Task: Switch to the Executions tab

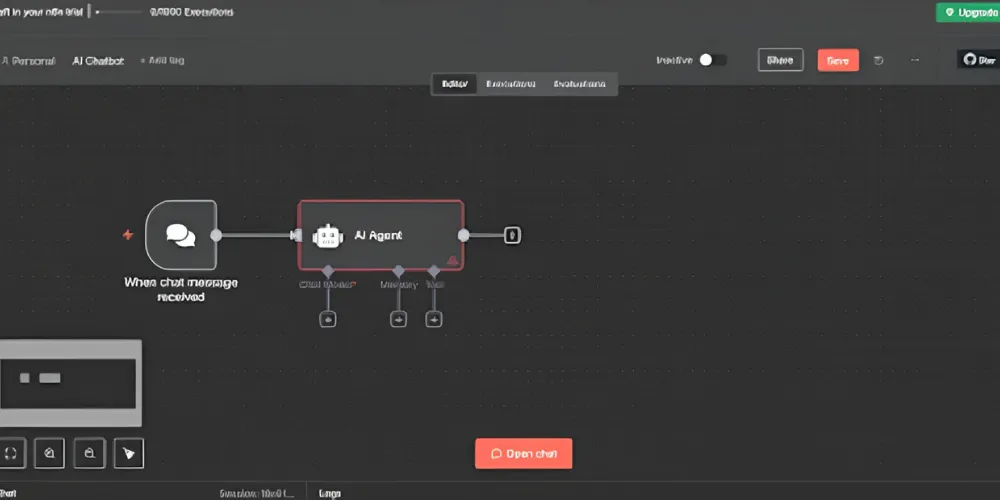Action: pyautogui.click(x=510, y=84)
